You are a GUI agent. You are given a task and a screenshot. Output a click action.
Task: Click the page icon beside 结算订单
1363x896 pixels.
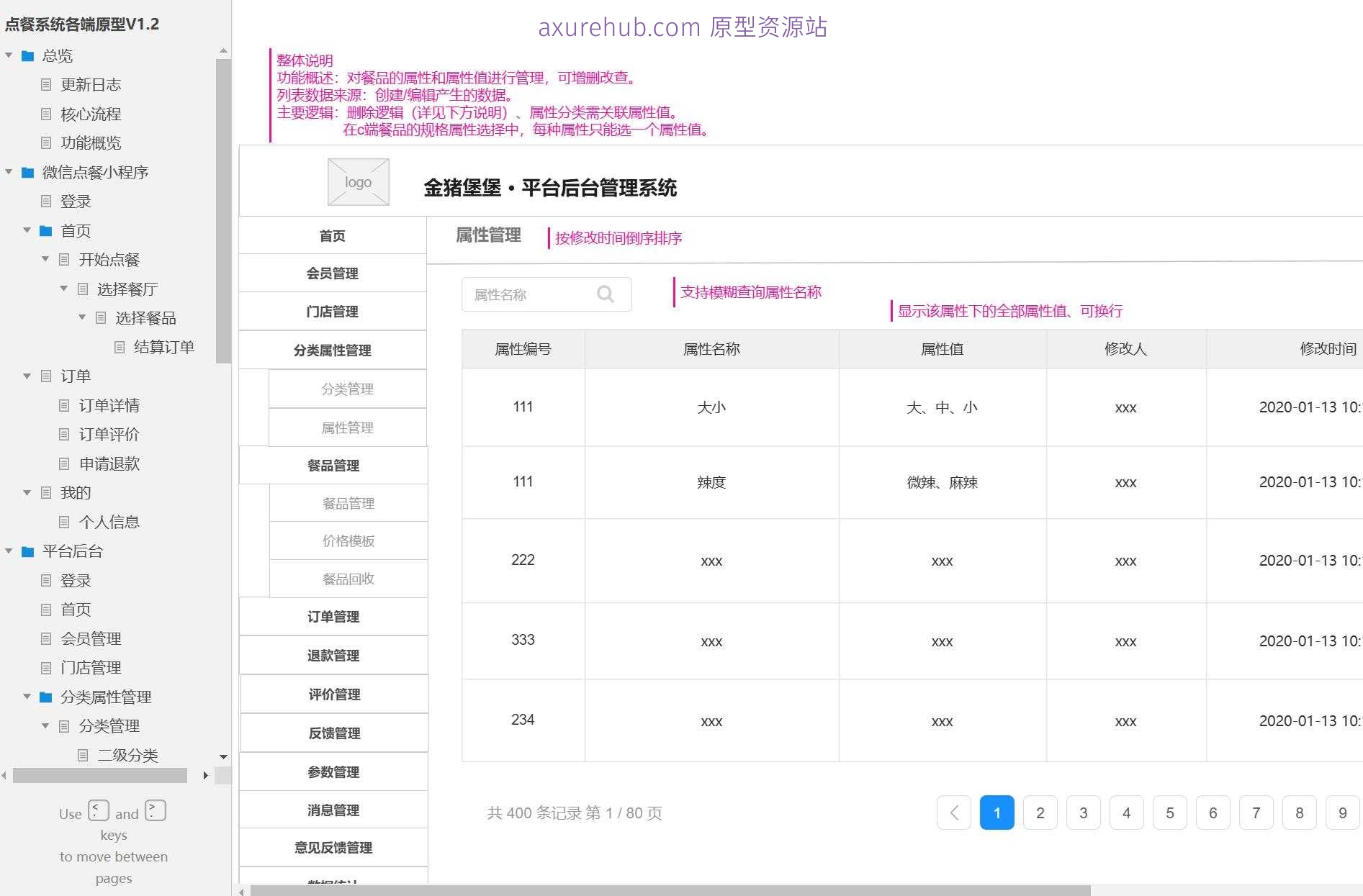click(x=120, y=348)
